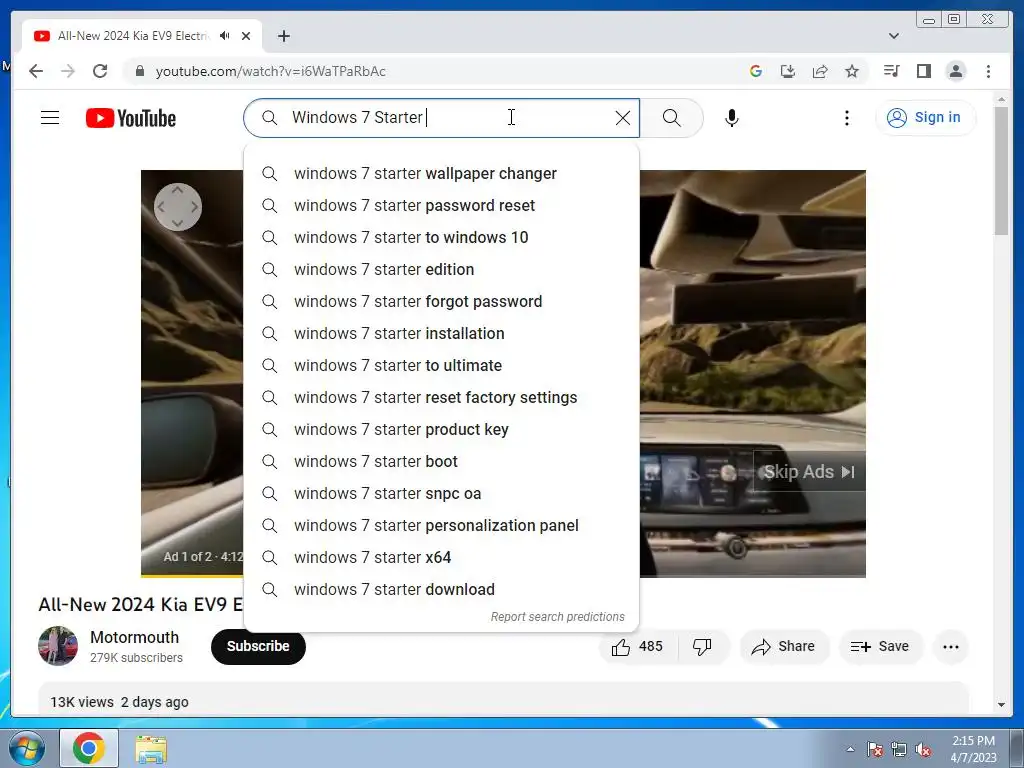Choose suggestion 'windows 7 starter to ultimate'
The image size is (1024, 768).
coord(441,366)
